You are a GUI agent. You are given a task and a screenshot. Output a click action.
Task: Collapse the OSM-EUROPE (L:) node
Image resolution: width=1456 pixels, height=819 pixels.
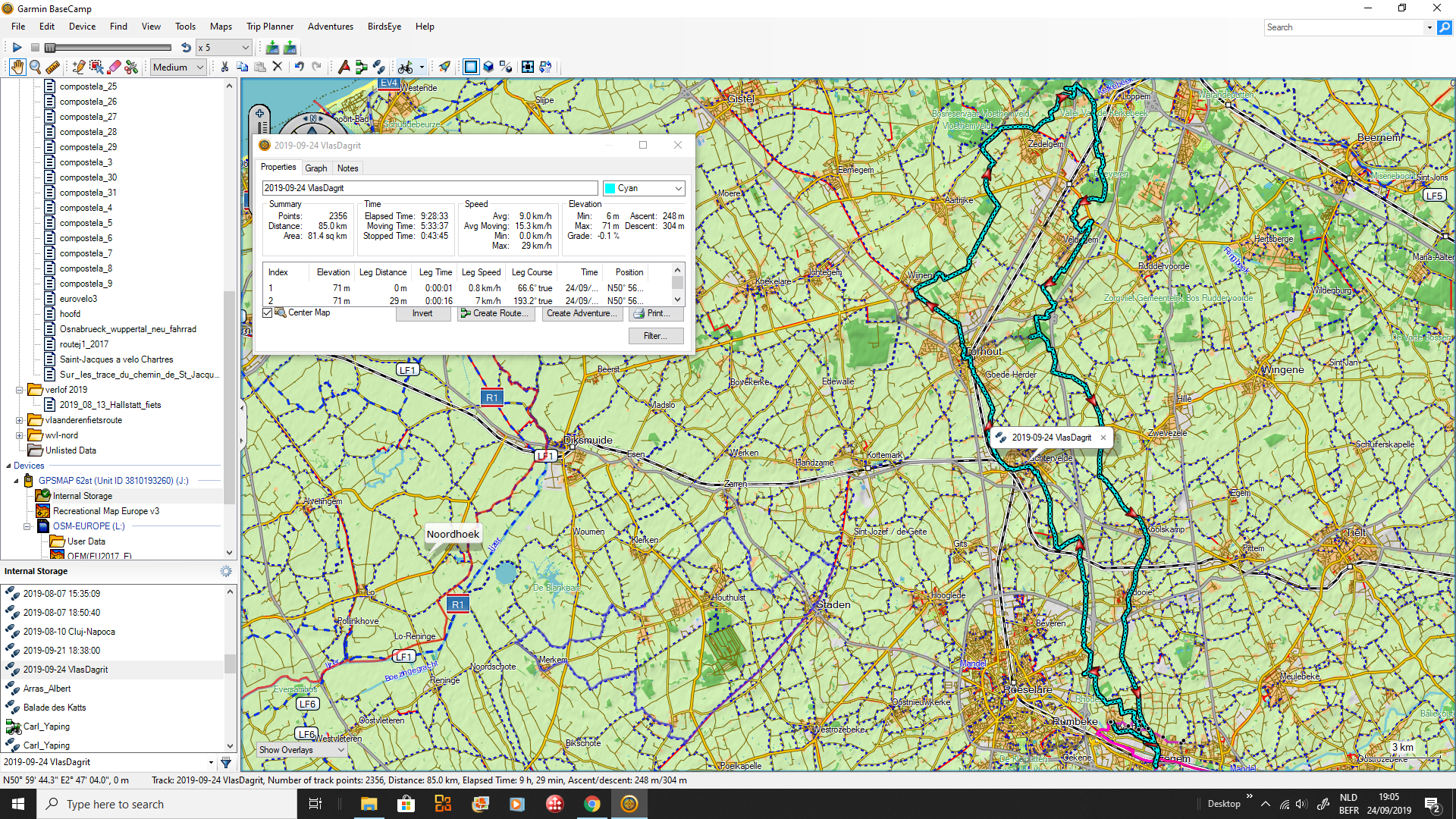[27, 526]
